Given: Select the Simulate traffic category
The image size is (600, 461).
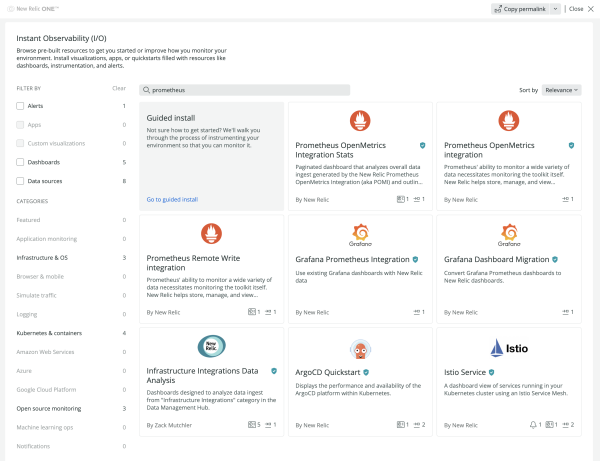Looking at the screenshot, I should pyautogui.click(x=36, y=295).
